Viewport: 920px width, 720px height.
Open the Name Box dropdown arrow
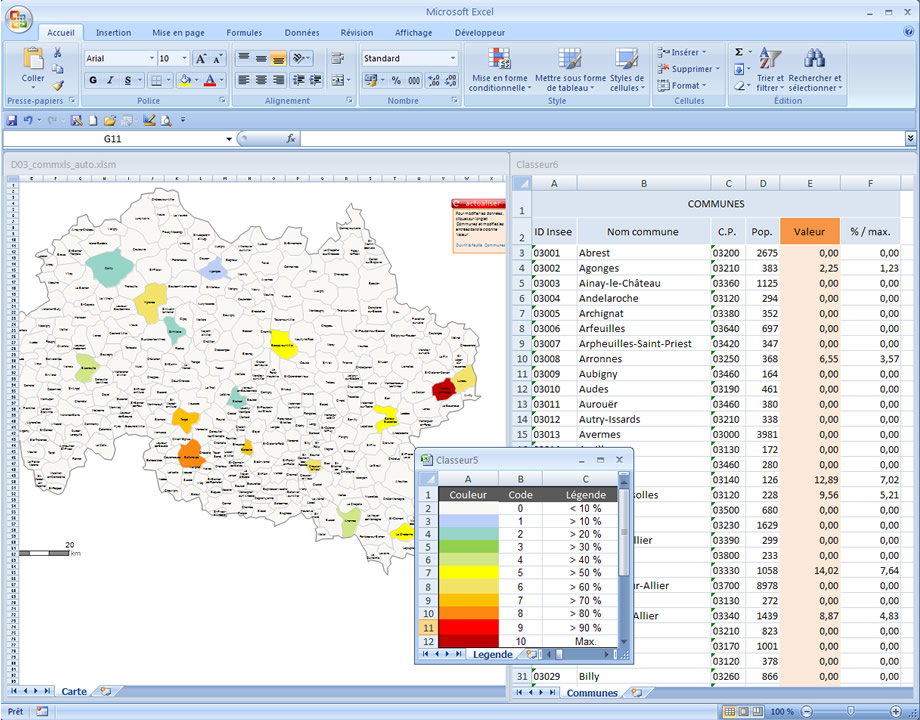pyautogui.click(x=228, y=139)
